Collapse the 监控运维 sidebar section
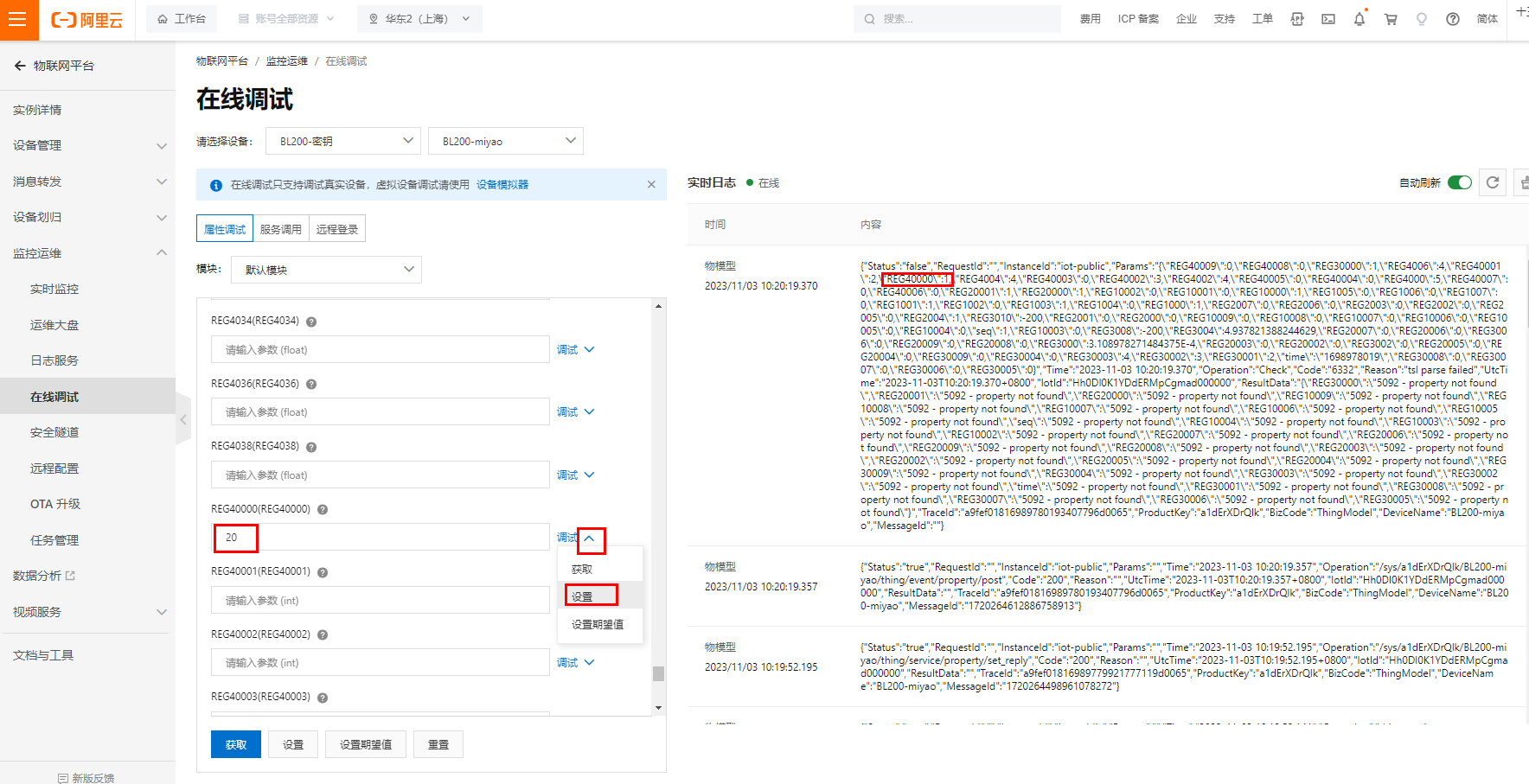Viewport: 1529px width, 784px height. click(87, 253)
